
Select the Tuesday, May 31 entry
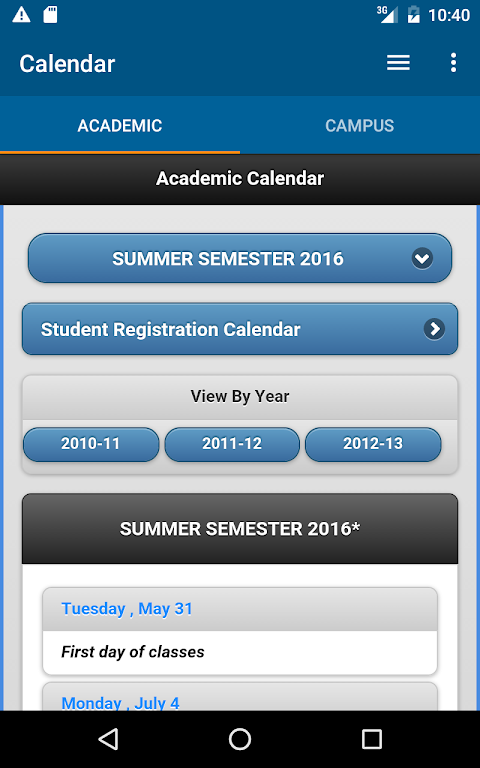pyautogui.click(x=240, y=631)
